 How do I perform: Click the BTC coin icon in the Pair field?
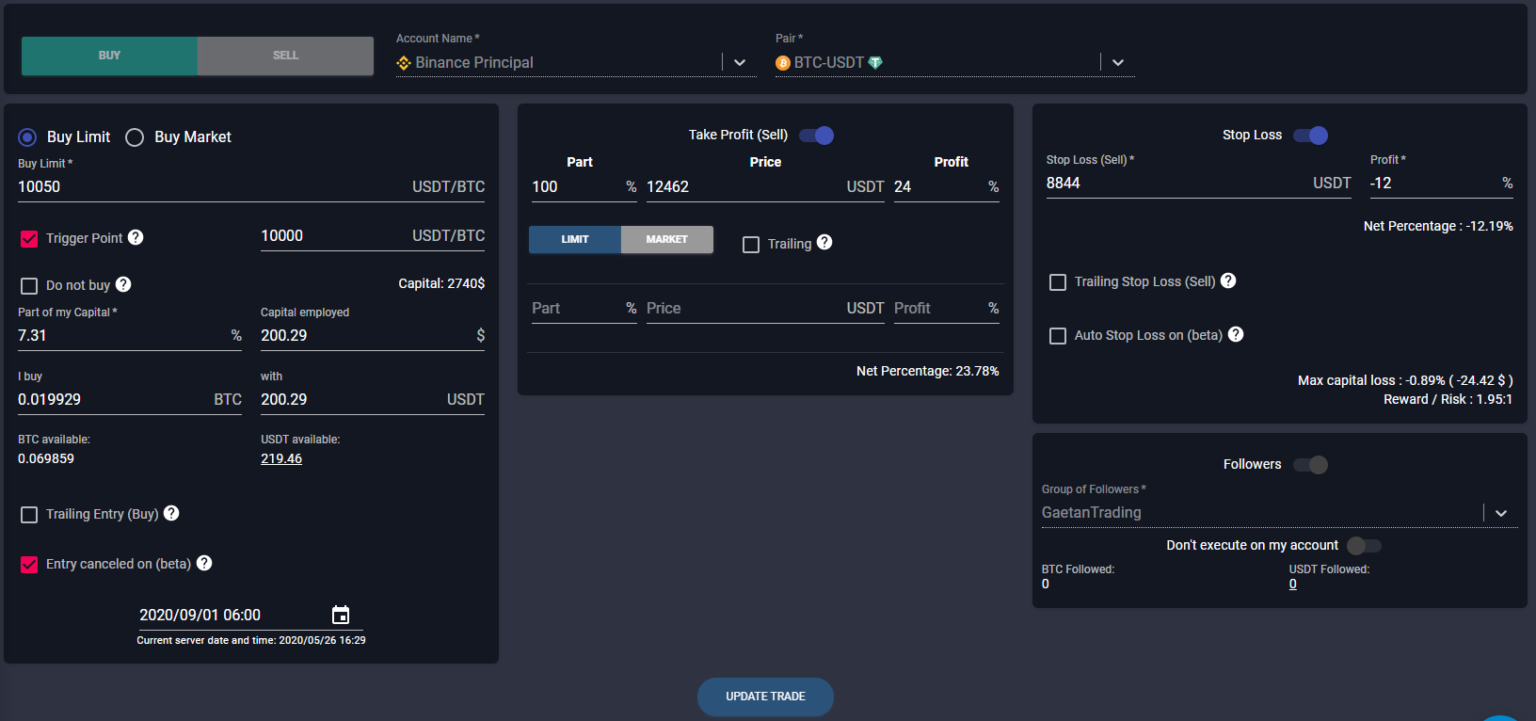click(x=782, y=62)
